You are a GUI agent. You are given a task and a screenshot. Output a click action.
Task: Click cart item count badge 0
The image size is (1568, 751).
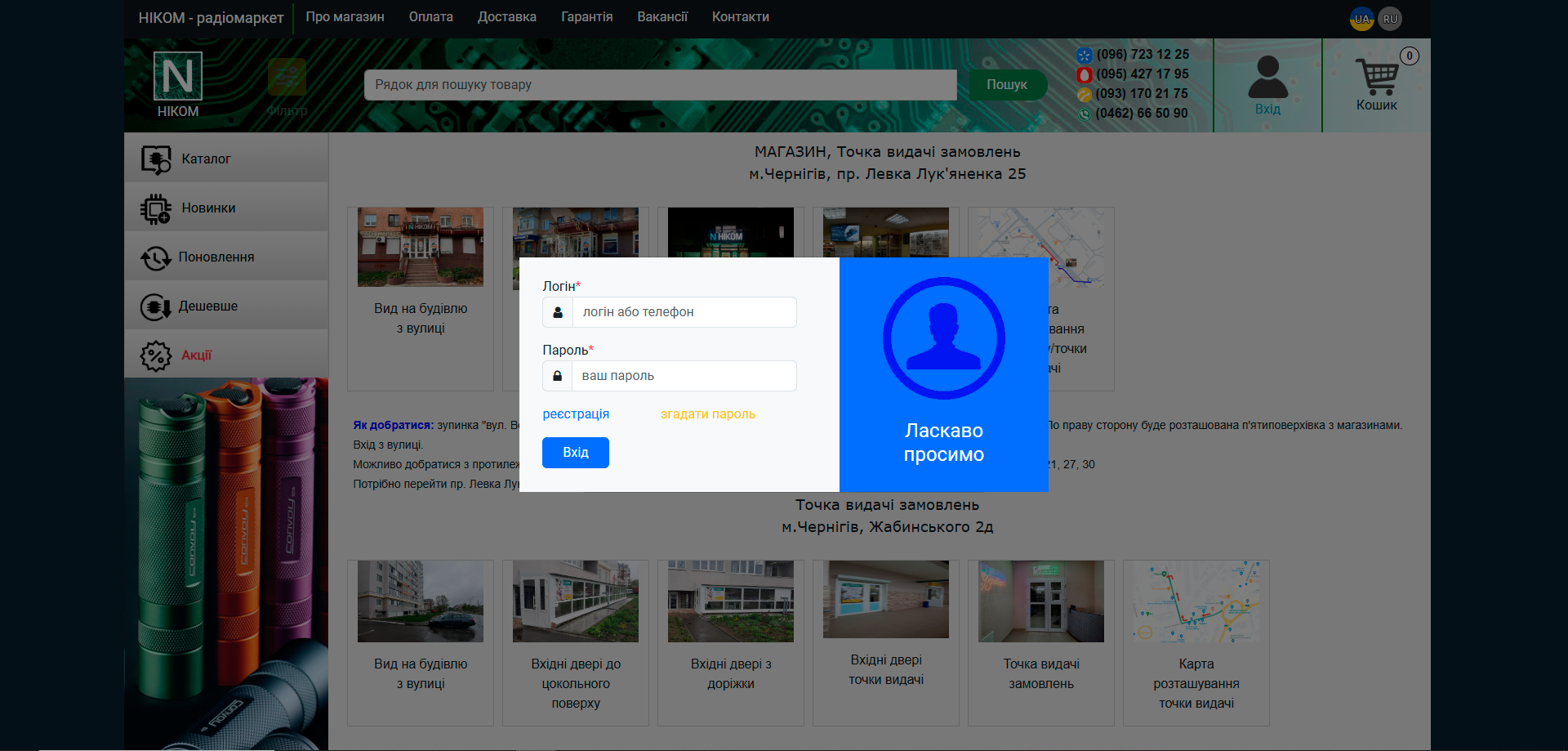pos(1410,56)
